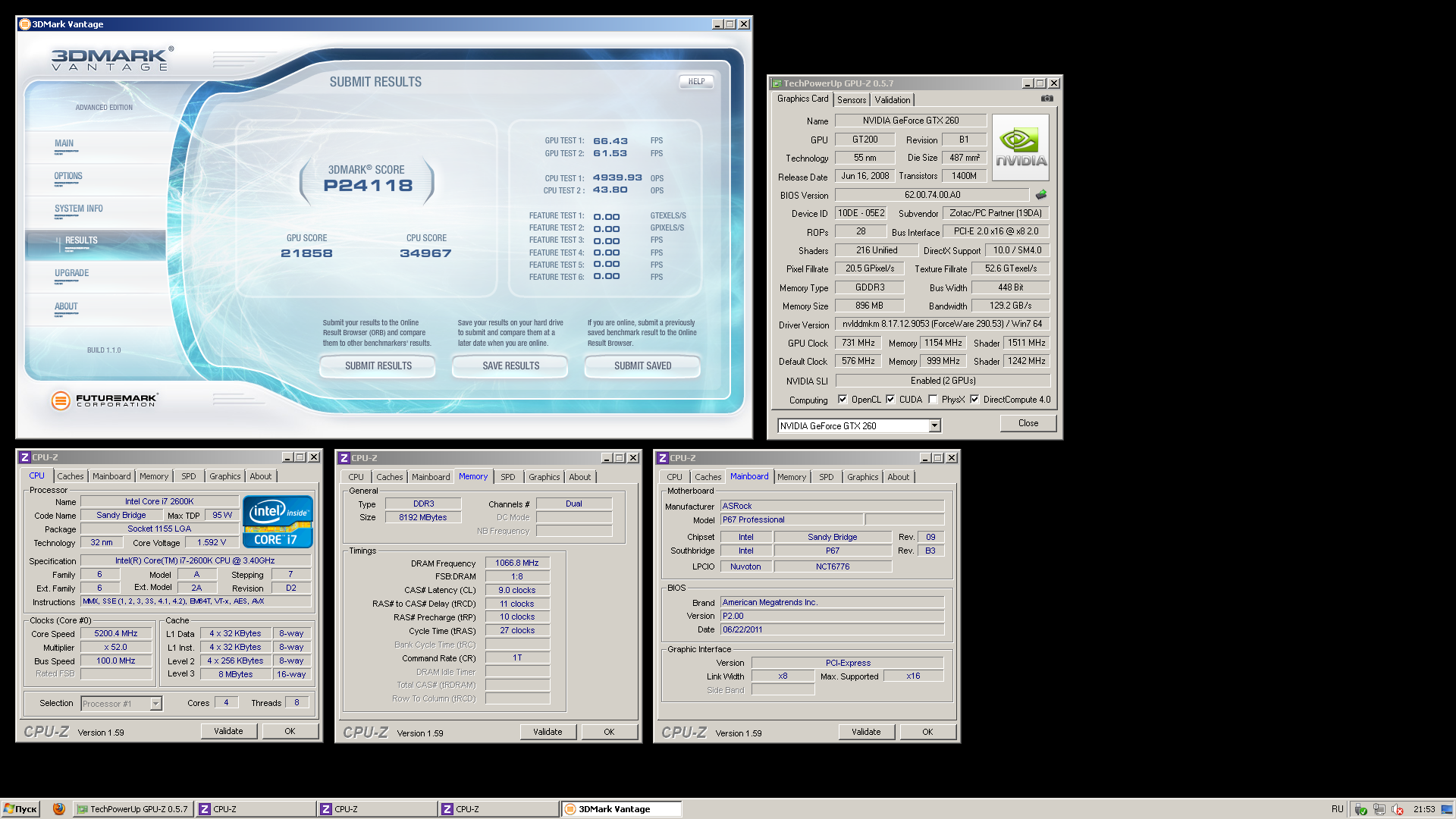
Task: Toggle the DirectCompute 4.0 checkbox
Action: coord(974,400)
